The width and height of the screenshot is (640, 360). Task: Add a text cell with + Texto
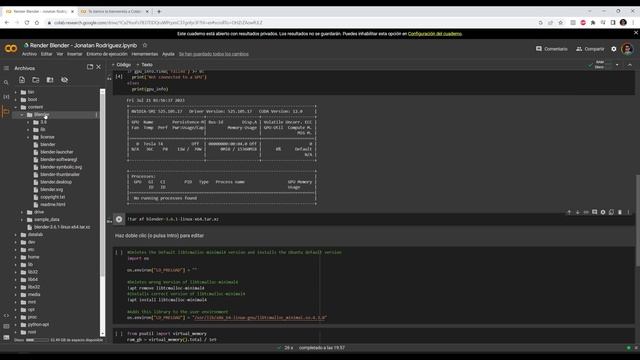pos(144,65)
